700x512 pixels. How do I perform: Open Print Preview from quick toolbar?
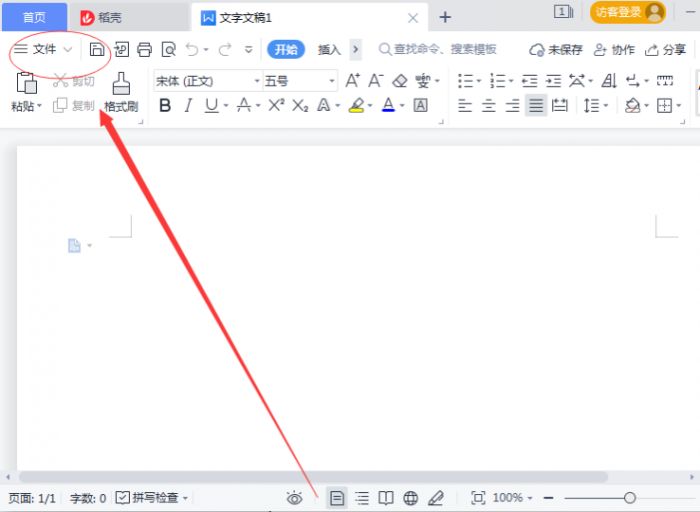[168, 49]
